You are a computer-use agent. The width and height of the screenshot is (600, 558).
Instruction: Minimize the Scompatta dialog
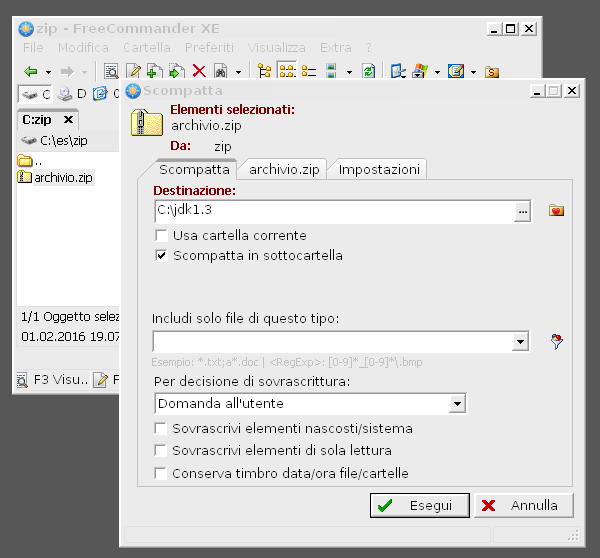(x=537, y=91)
